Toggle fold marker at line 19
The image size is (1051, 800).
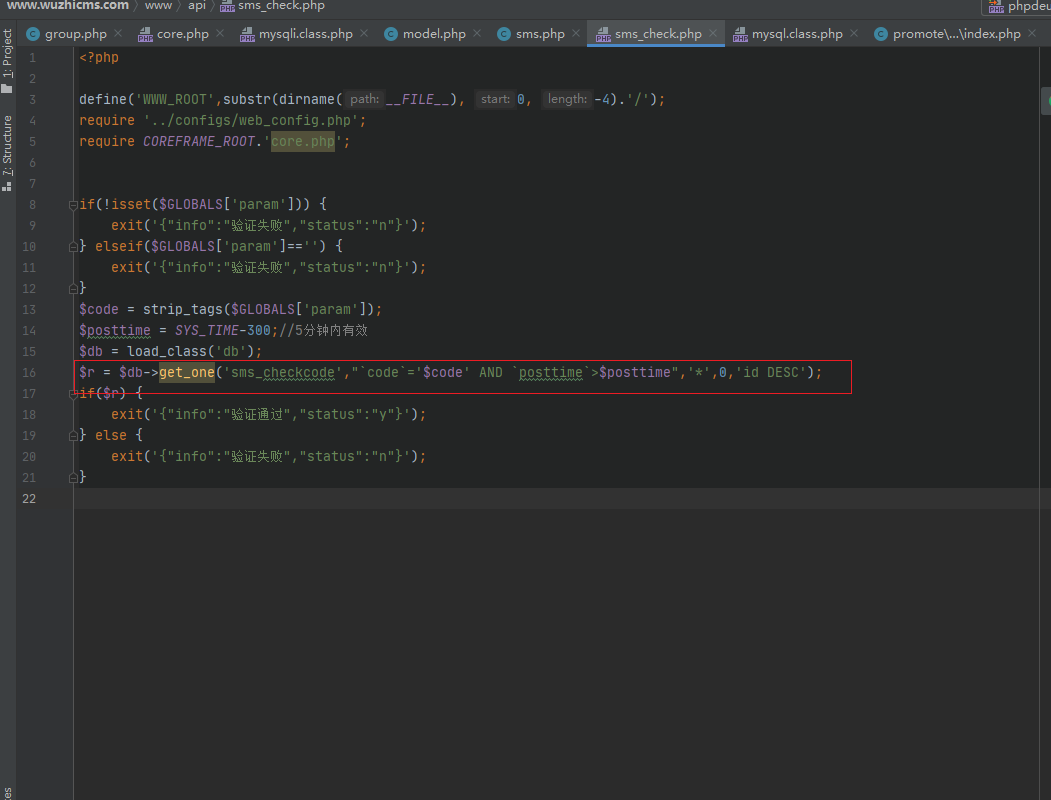coord(73,436)
